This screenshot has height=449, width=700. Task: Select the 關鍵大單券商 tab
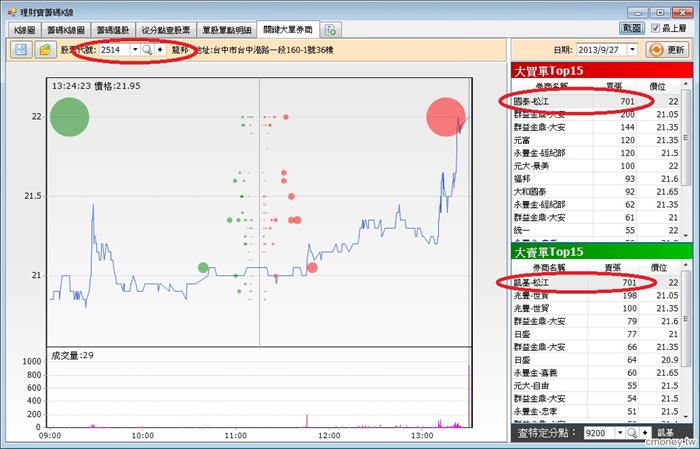pyautogui.click(x=288, y=29)
